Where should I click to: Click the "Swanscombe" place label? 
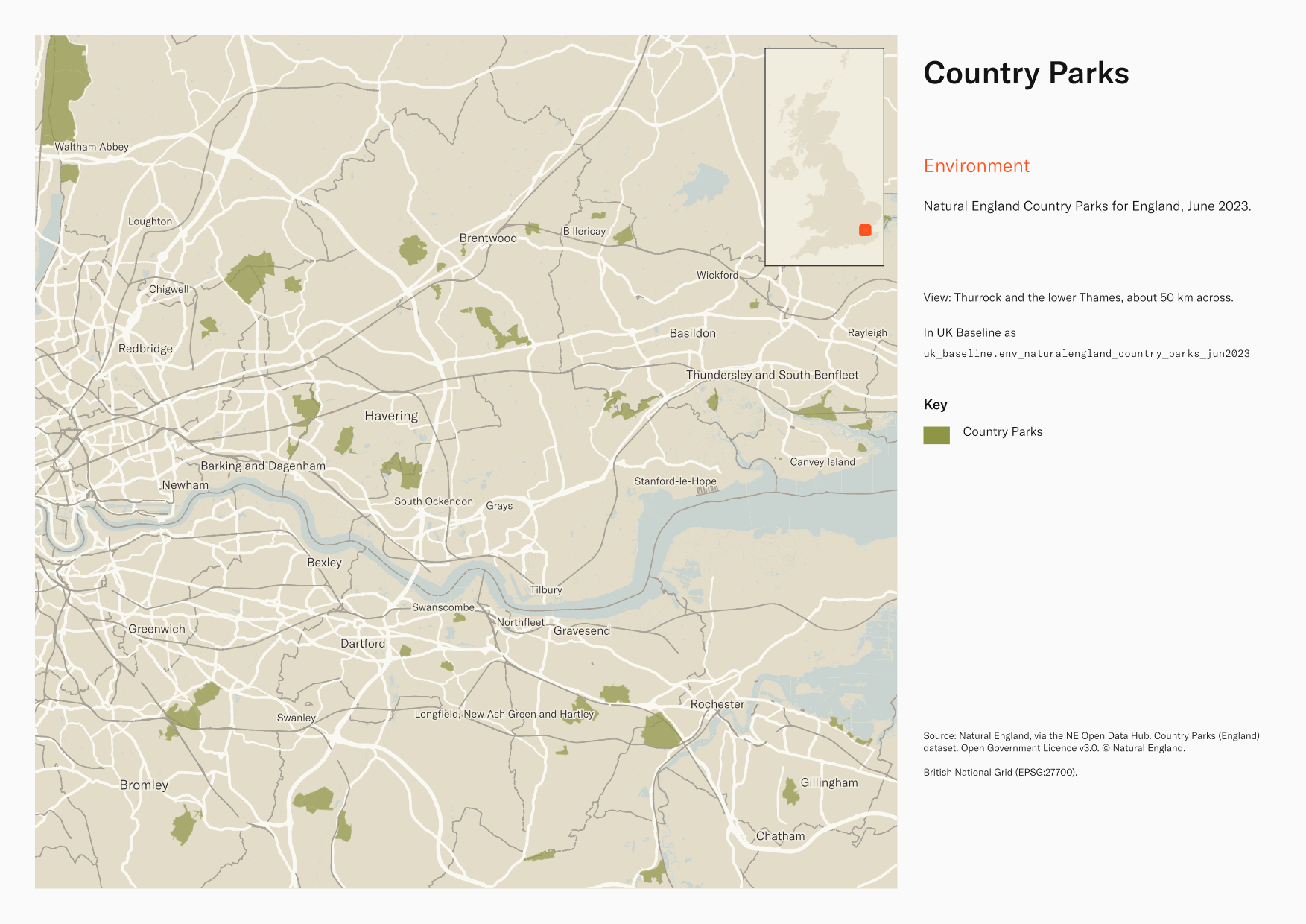(443, 607)
